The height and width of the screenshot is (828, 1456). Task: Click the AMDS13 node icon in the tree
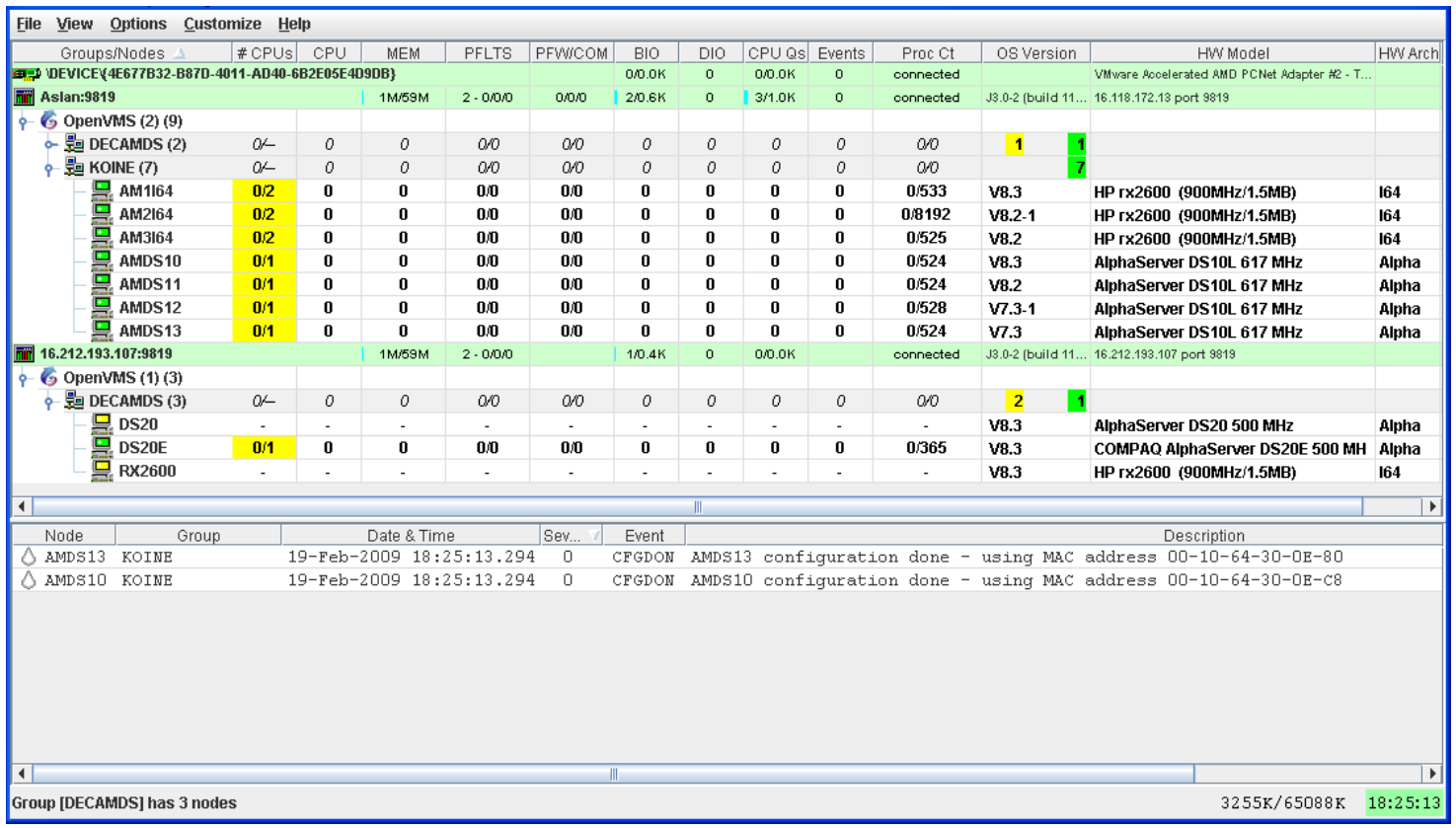pos(102,331)
